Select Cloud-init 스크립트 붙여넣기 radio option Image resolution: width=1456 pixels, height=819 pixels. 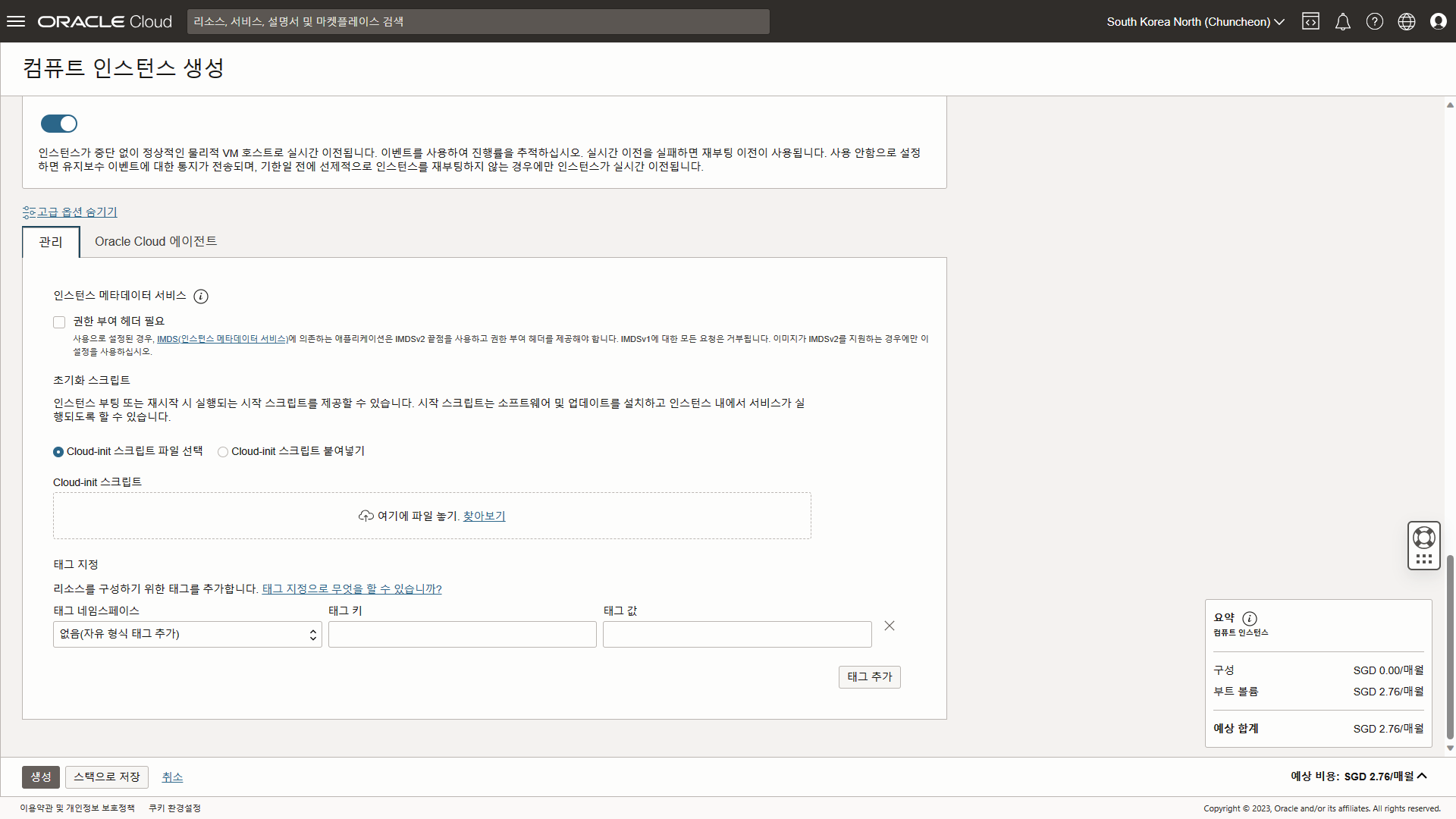point(223,452)
